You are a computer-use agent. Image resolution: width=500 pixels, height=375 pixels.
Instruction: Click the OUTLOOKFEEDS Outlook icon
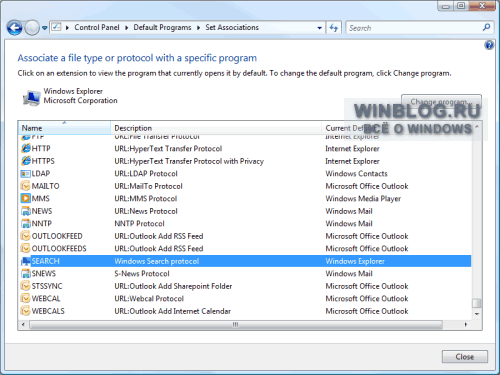point(26,248)
